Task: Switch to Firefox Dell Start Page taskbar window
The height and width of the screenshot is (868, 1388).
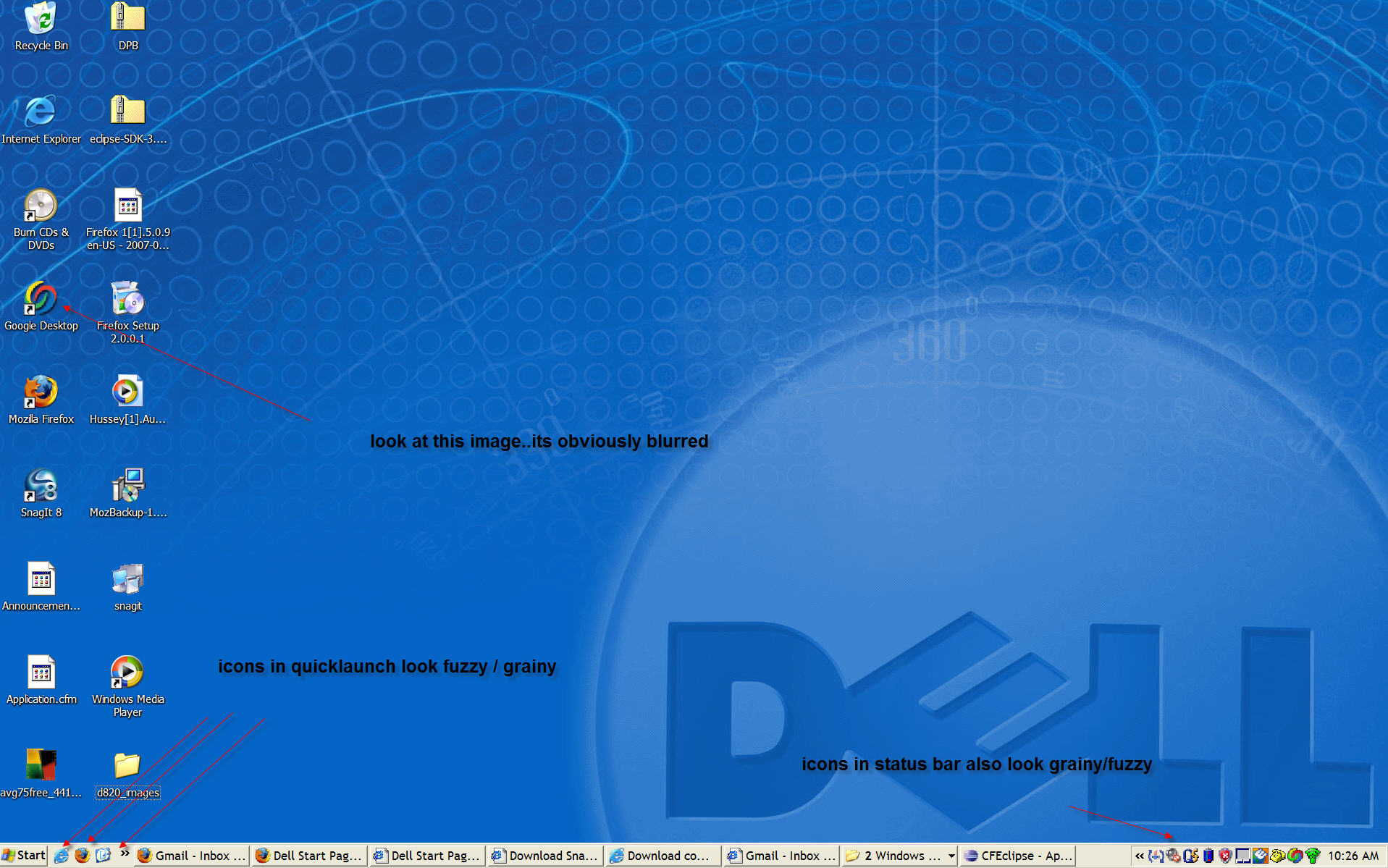Action: (309, 856)
